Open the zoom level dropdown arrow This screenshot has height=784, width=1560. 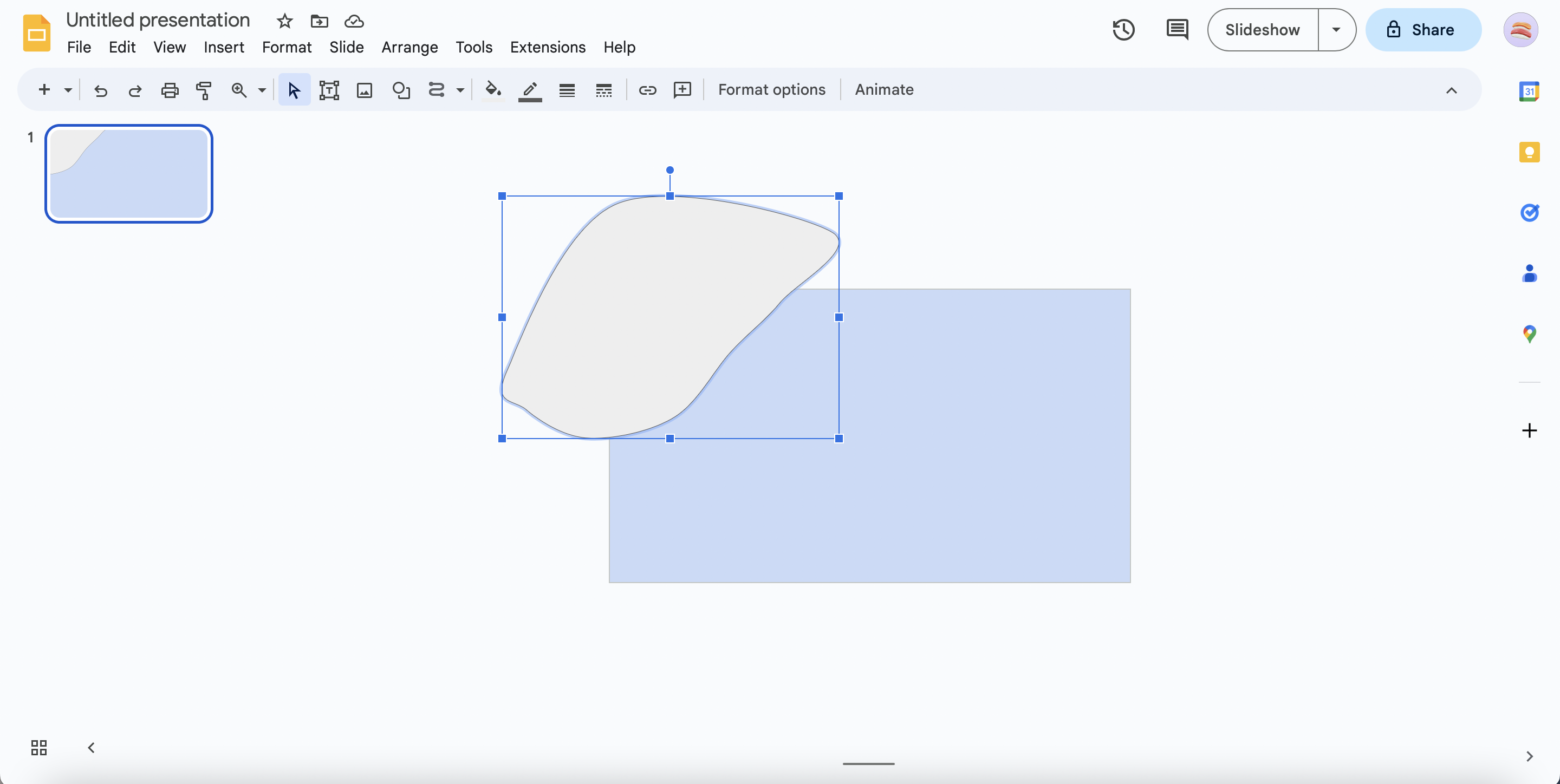click(x=262, y=90)
